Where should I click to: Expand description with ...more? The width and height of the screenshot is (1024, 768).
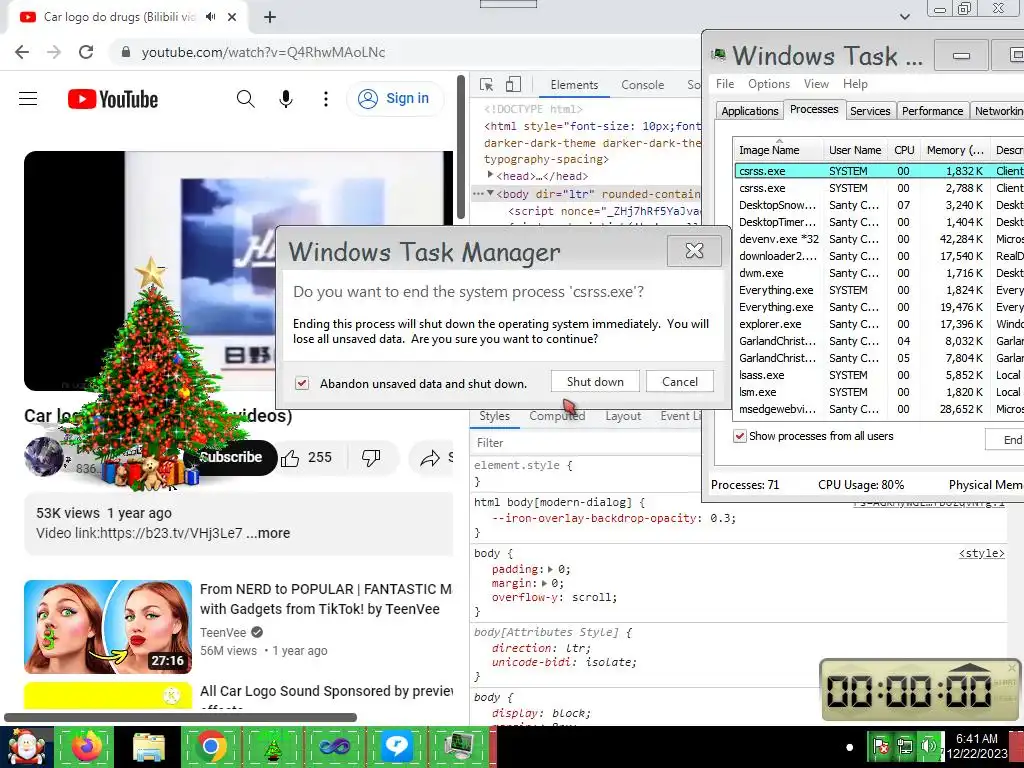[268, 533]
